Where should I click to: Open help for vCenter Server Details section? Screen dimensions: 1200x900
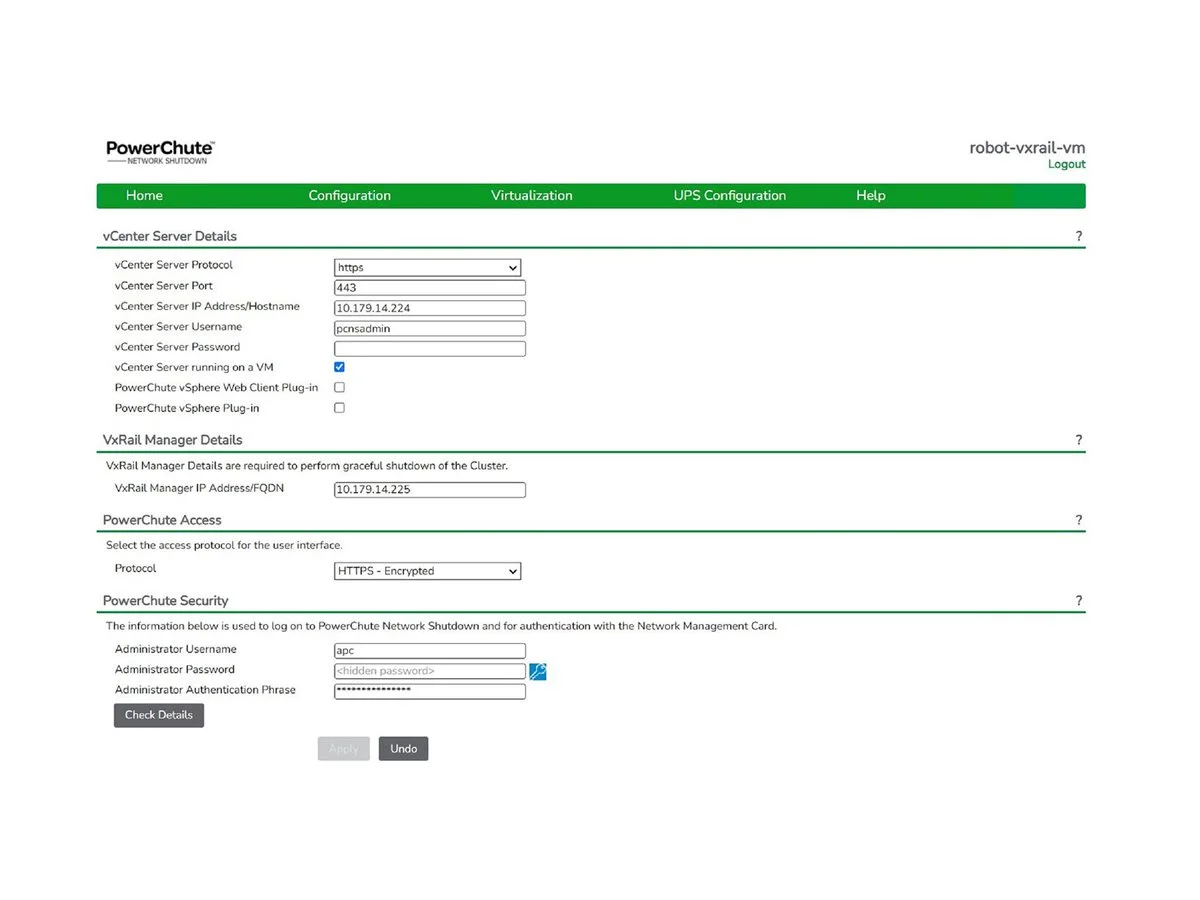pos(1078,236)
